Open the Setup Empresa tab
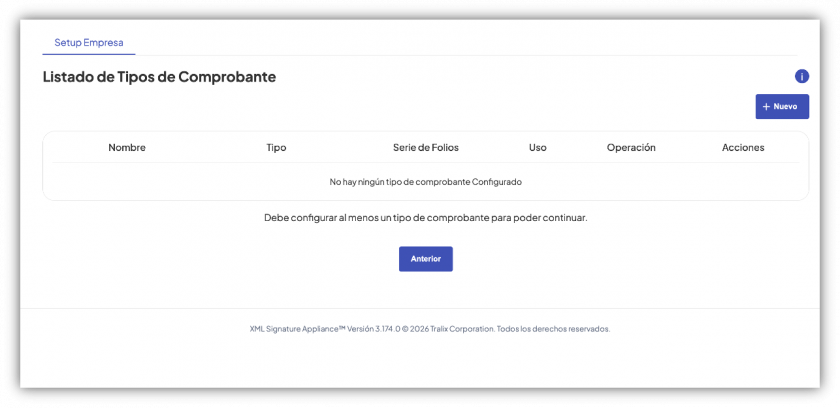The image size is (840, 408). point(89,43)
